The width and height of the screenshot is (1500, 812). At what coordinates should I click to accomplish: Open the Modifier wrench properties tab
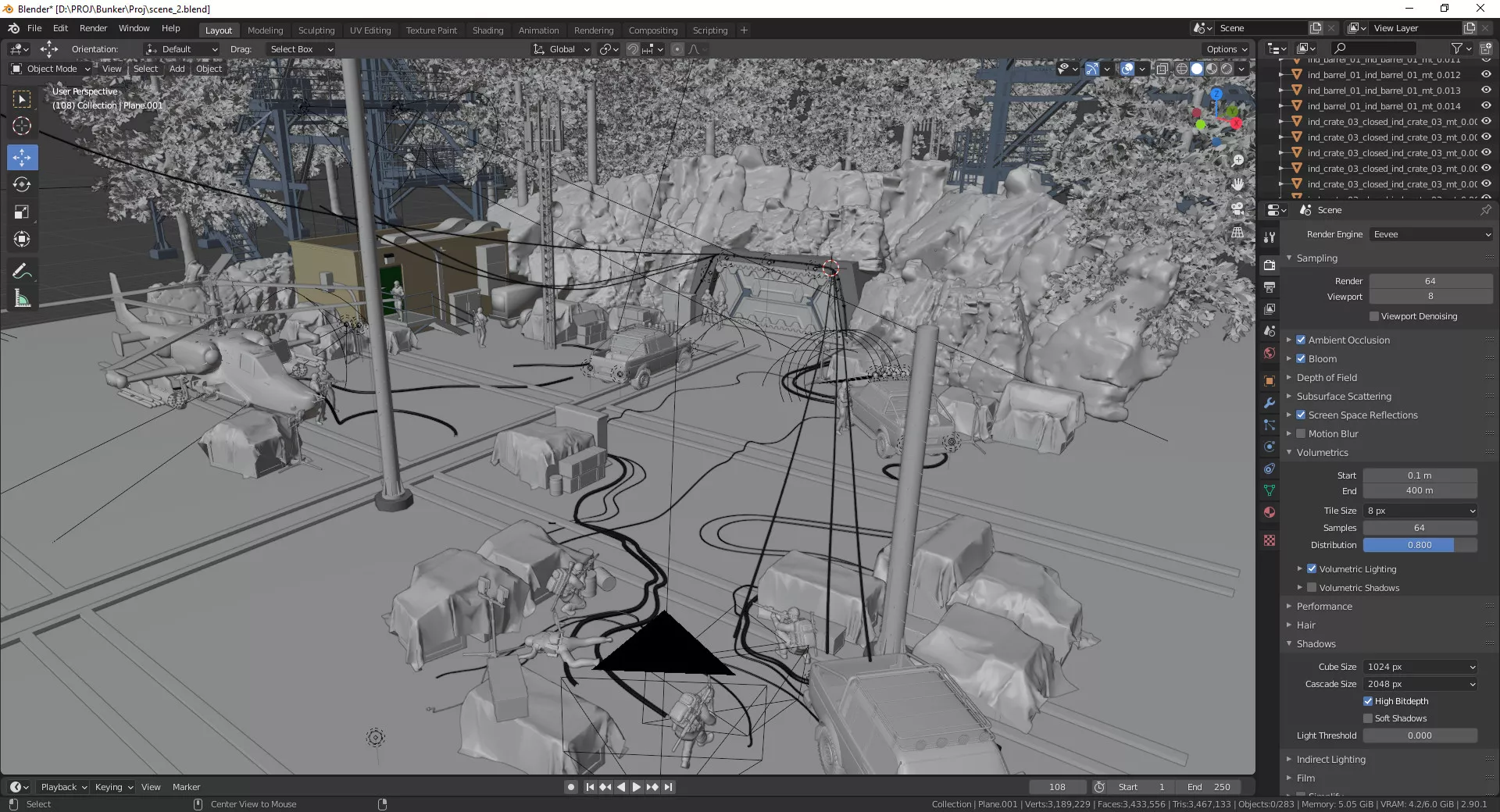coord(1270,403)
